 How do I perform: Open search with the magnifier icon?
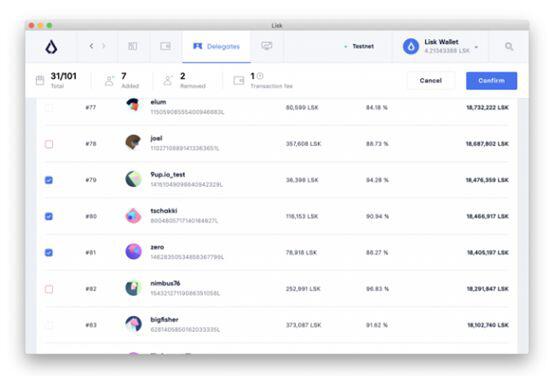pyautogui.click(x=509, y=46)
